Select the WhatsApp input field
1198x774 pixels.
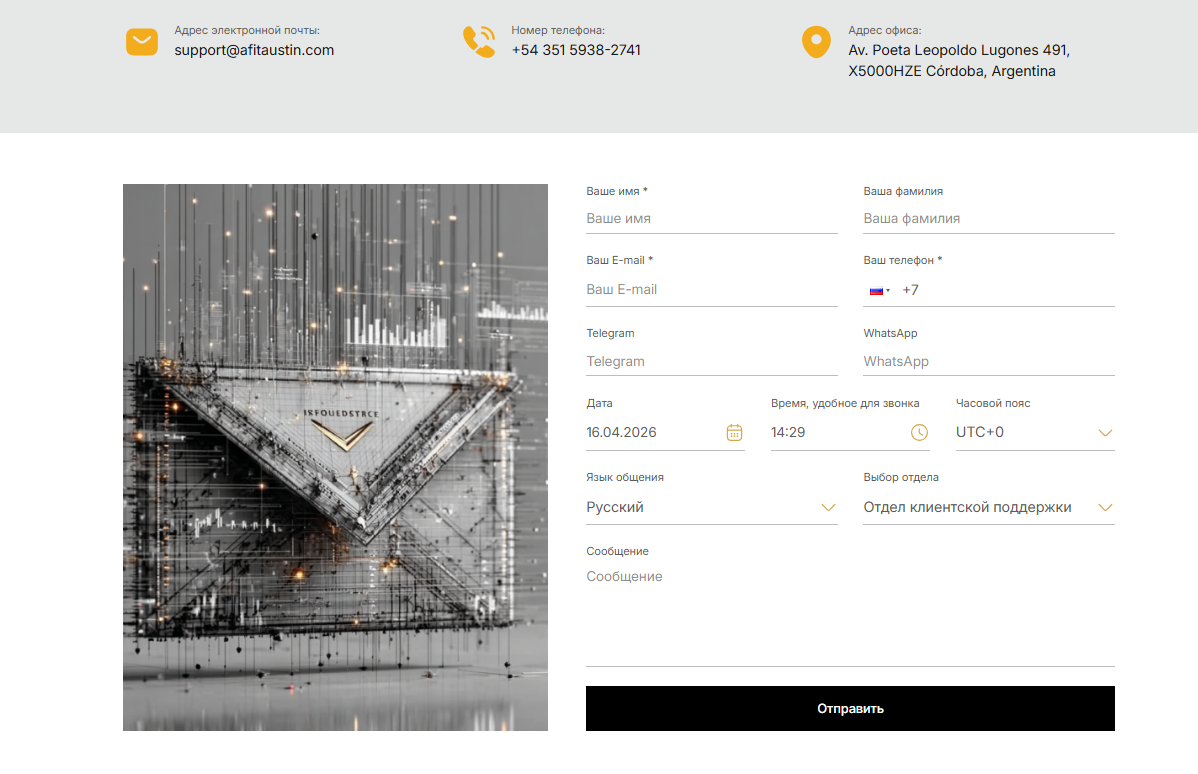[x=988, y=361]
